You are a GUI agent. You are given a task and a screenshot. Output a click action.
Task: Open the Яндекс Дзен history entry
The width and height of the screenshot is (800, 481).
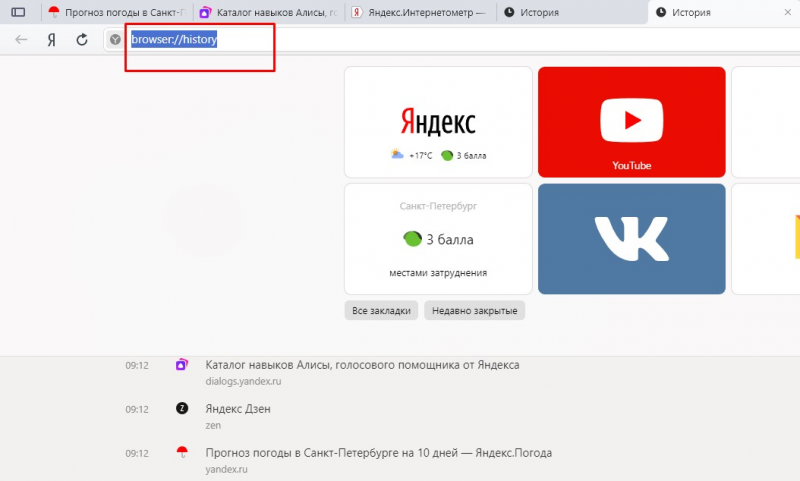[x=238, y=409]
